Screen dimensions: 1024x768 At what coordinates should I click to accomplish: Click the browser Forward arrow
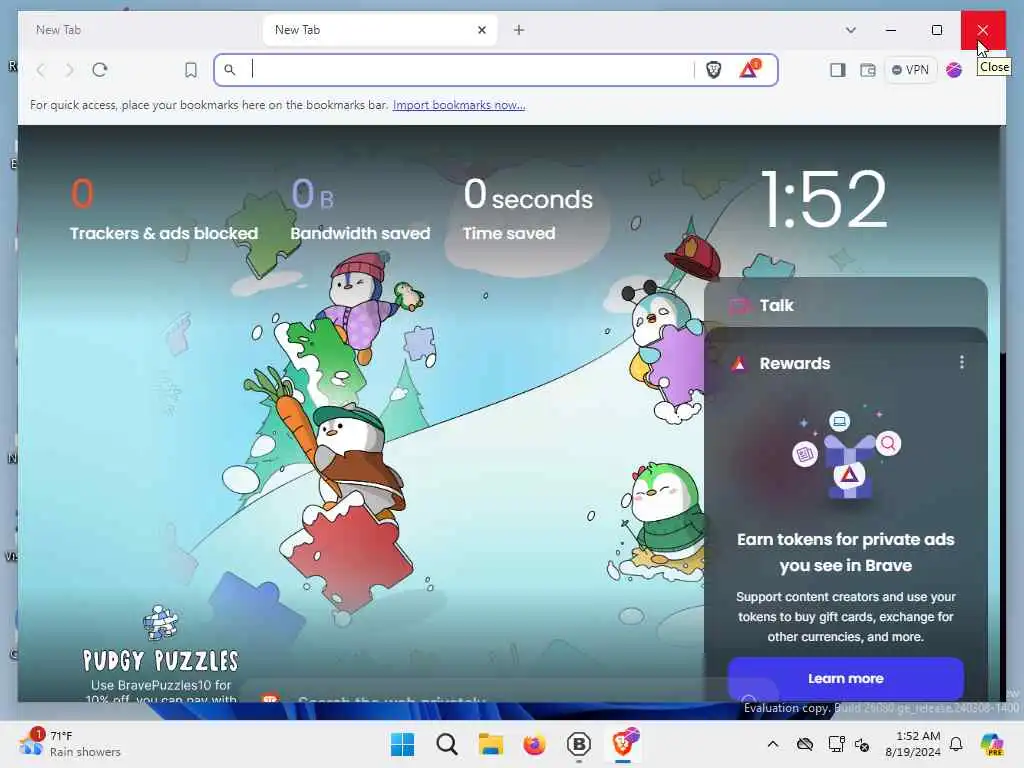point(69,70)
